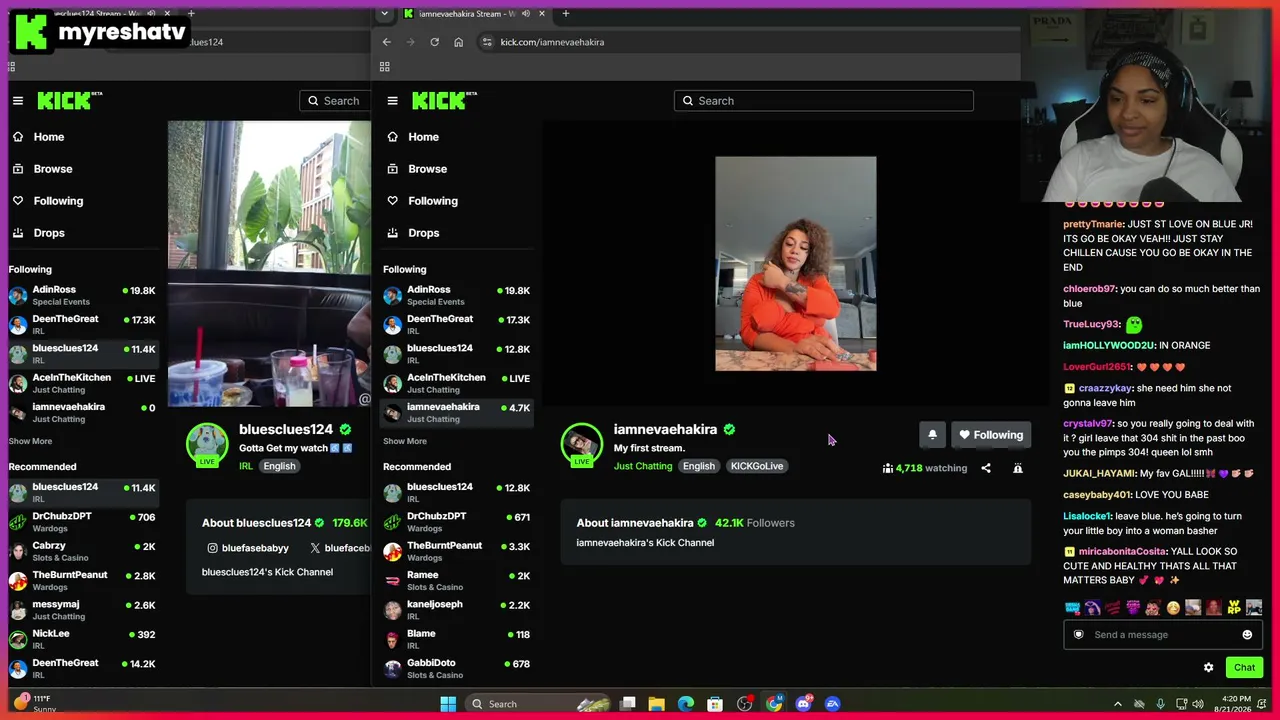The image size is (1280, 720).
Task: Open Browse in the blueclues124 window sidebar
Action: tap(52, 169)
